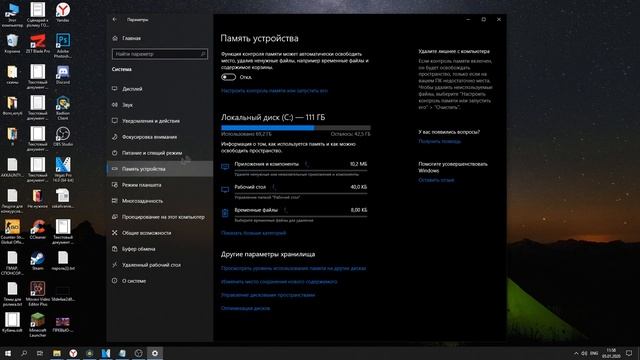Click the Рабочий стол monitor icon
Viewport: 640px width, 360px height.
pyautogui.click(x=225, y=189)
